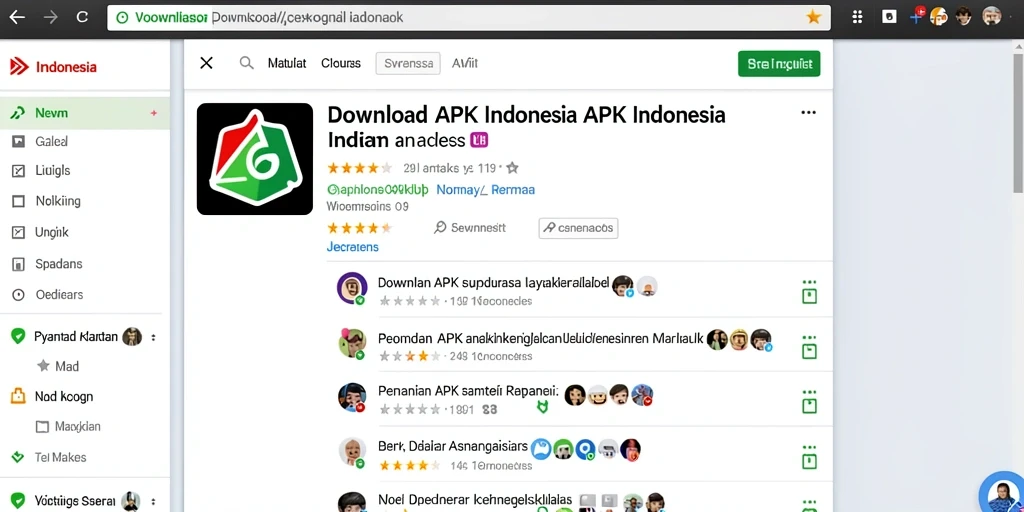Open the Penanian APK samtelï listing
1024x512 pixels.
point(468,391)
